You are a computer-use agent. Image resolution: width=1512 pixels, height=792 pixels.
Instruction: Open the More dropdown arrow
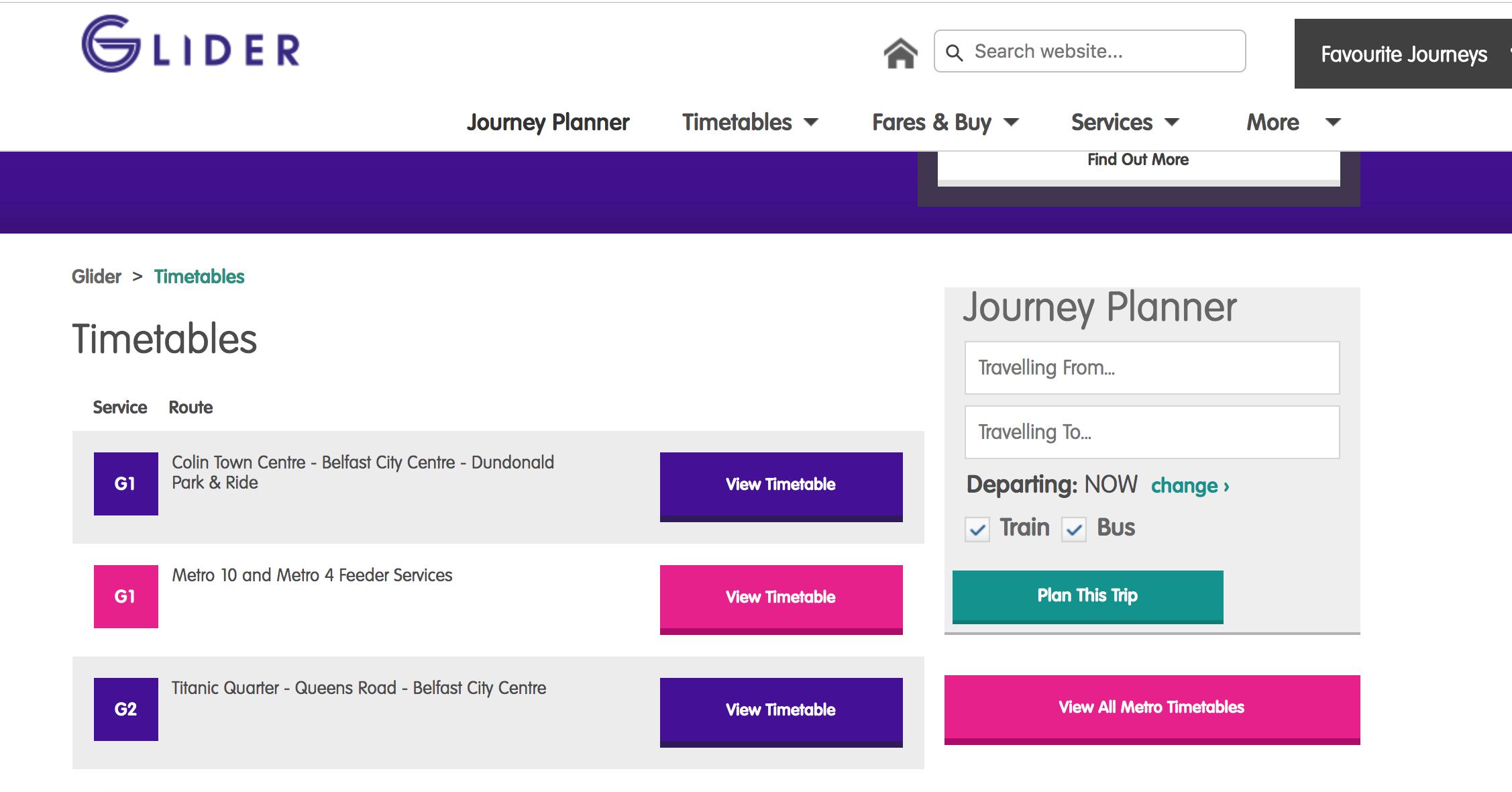(1333, 122)
